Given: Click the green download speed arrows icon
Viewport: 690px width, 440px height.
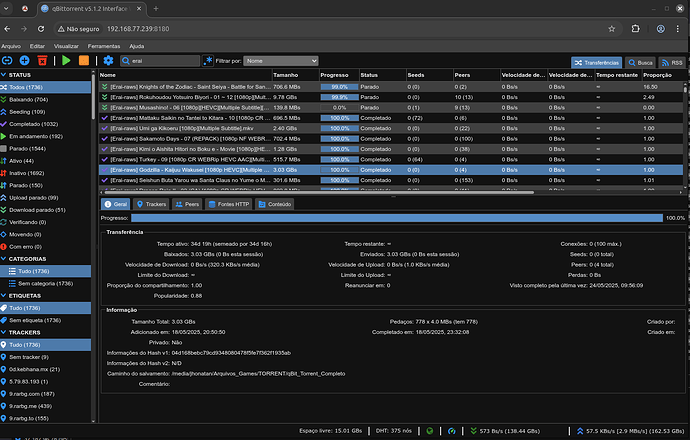Looking at the screenshot, I should coord(473,431).
